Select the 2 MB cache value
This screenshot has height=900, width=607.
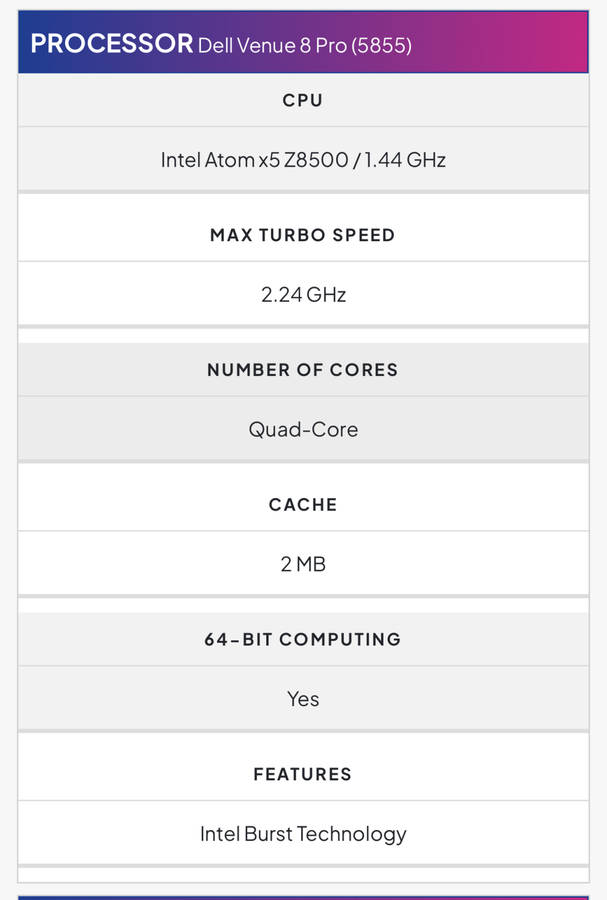303,564
